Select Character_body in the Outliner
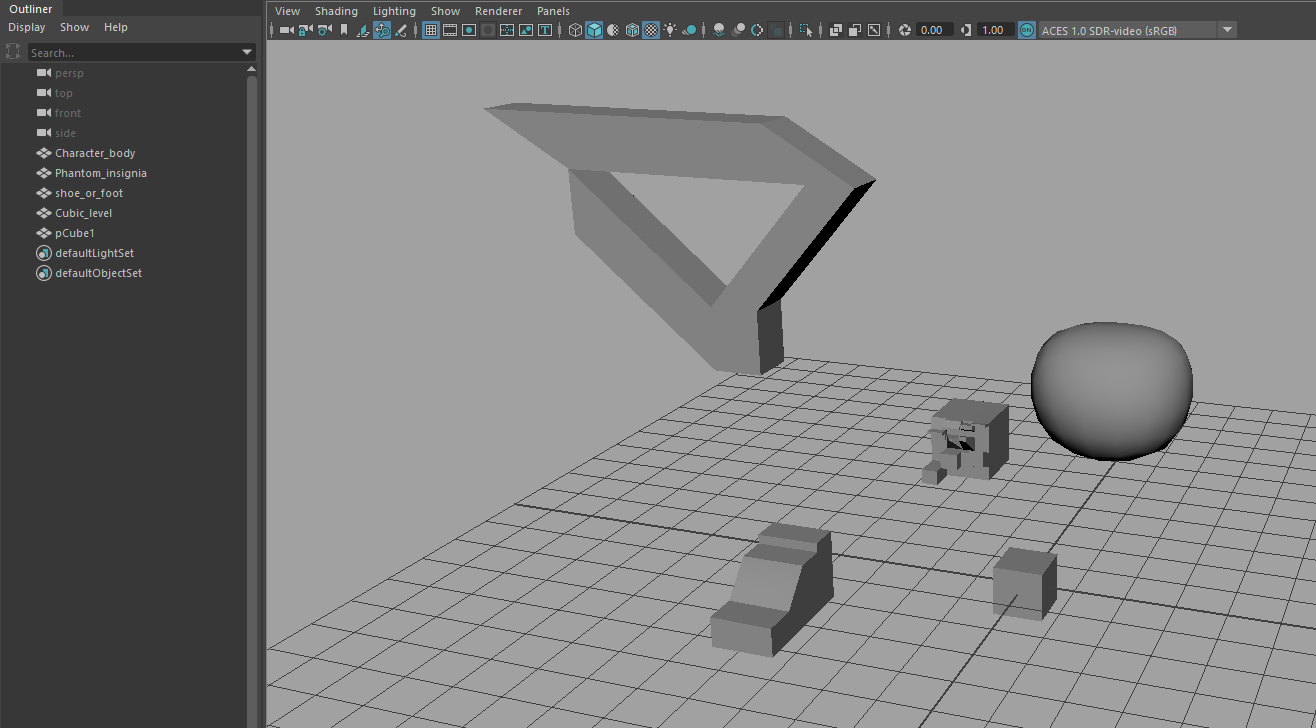Screen dimensions: 1316x728 coord(95,153)
